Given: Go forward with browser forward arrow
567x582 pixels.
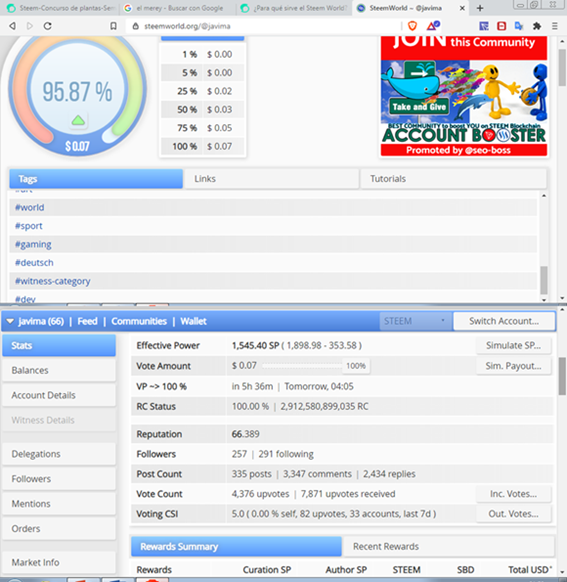Looking at the screenshot, I should tap(30, 26).
